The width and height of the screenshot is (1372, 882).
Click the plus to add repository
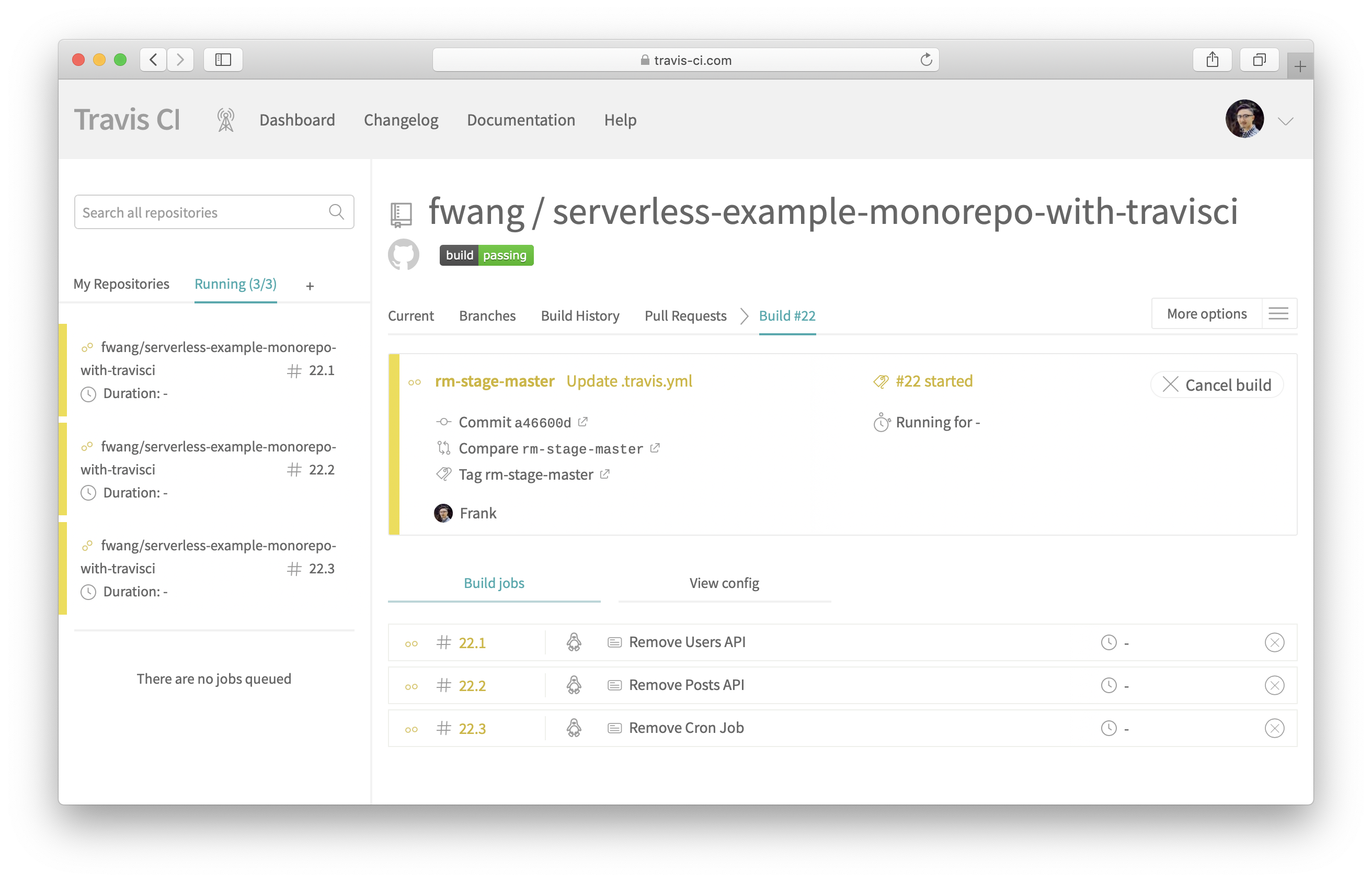[x=310, y=286]
